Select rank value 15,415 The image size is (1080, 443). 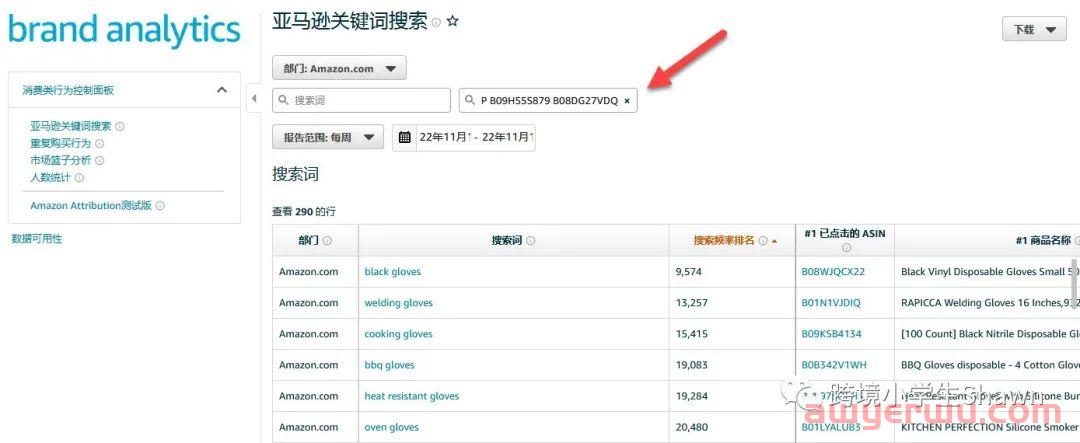tap(692, 333)
